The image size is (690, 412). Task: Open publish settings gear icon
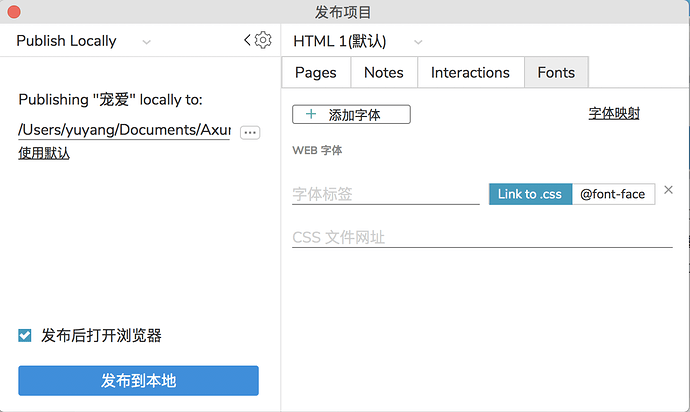click(263, 40)
